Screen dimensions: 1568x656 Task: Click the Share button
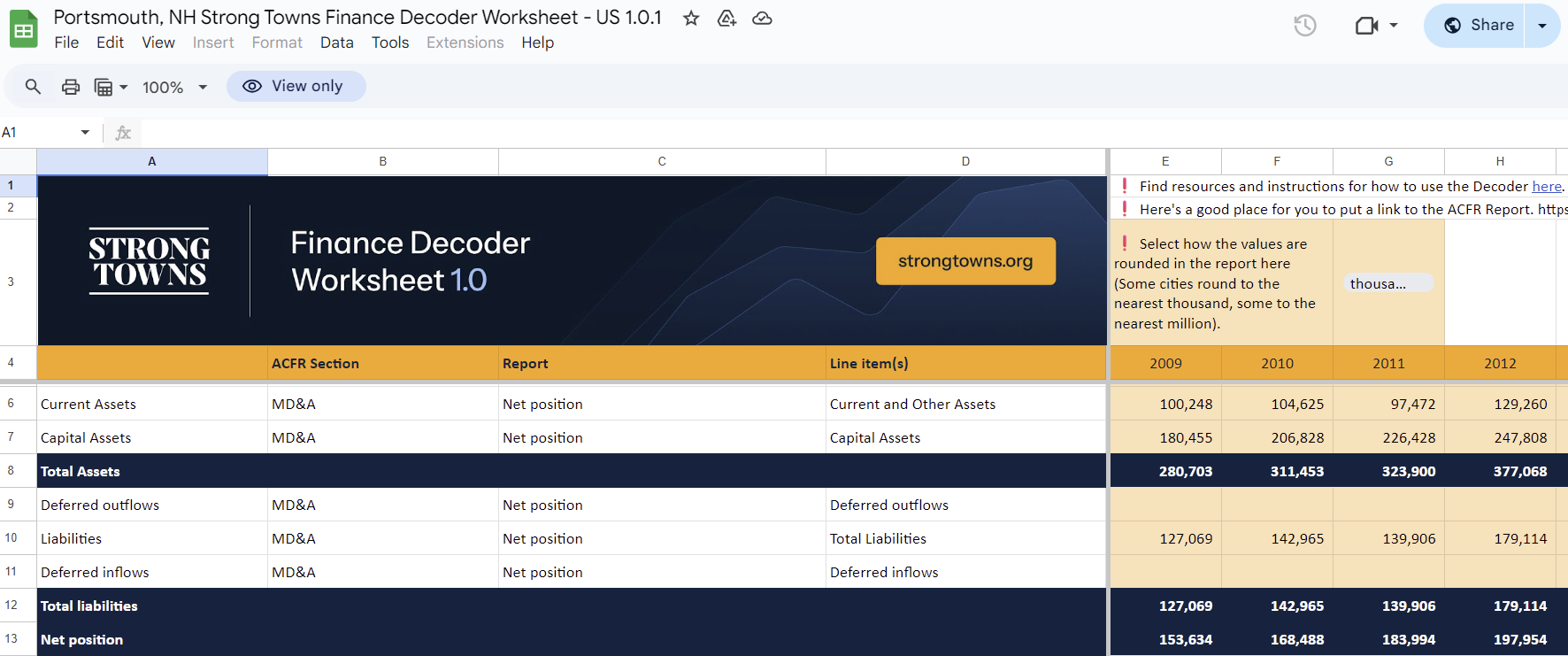(1480, 26)
